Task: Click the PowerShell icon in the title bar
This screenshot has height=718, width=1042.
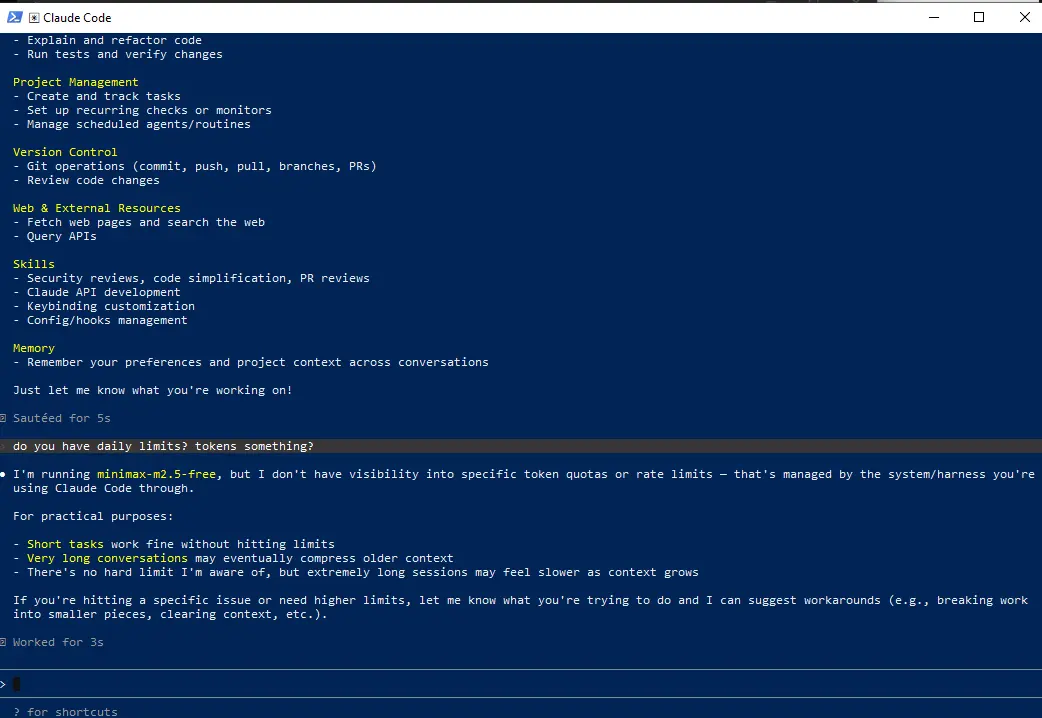Action: pos(15,17)
